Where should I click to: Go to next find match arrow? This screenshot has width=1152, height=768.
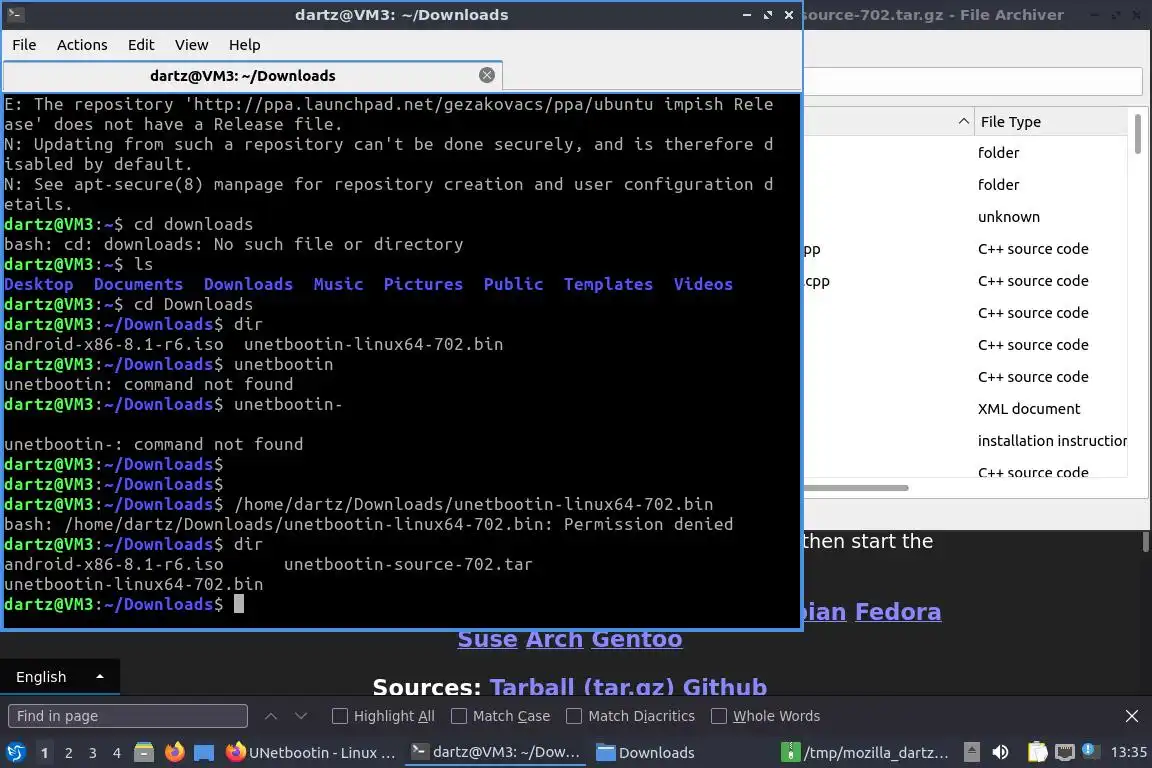(300, 716)
